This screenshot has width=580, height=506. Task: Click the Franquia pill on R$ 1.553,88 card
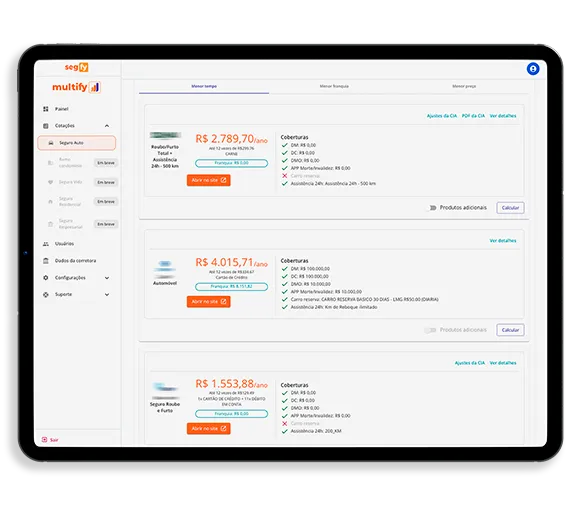pos(232,414)
